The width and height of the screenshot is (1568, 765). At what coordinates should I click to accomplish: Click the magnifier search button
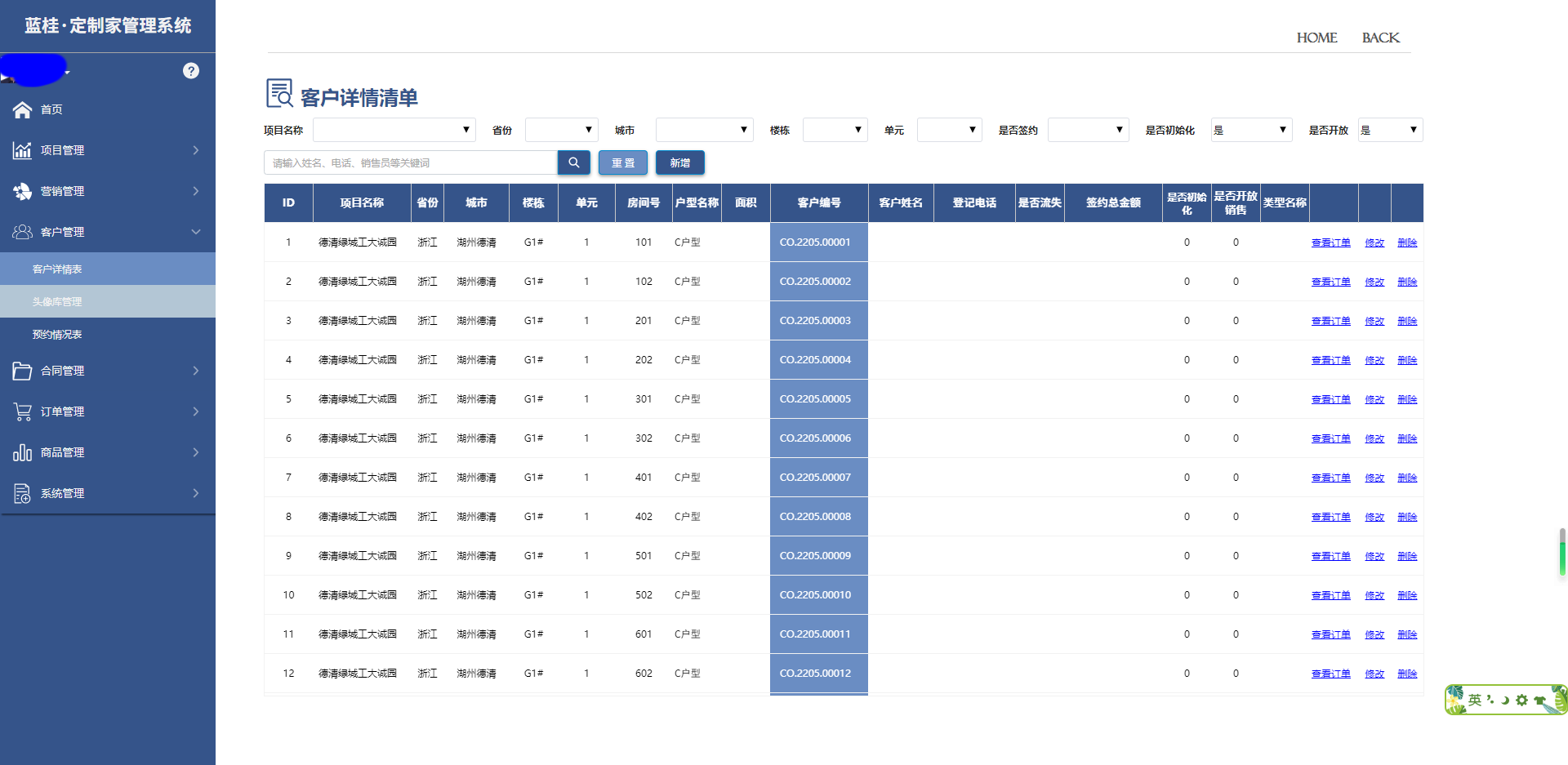click(574, 162)
